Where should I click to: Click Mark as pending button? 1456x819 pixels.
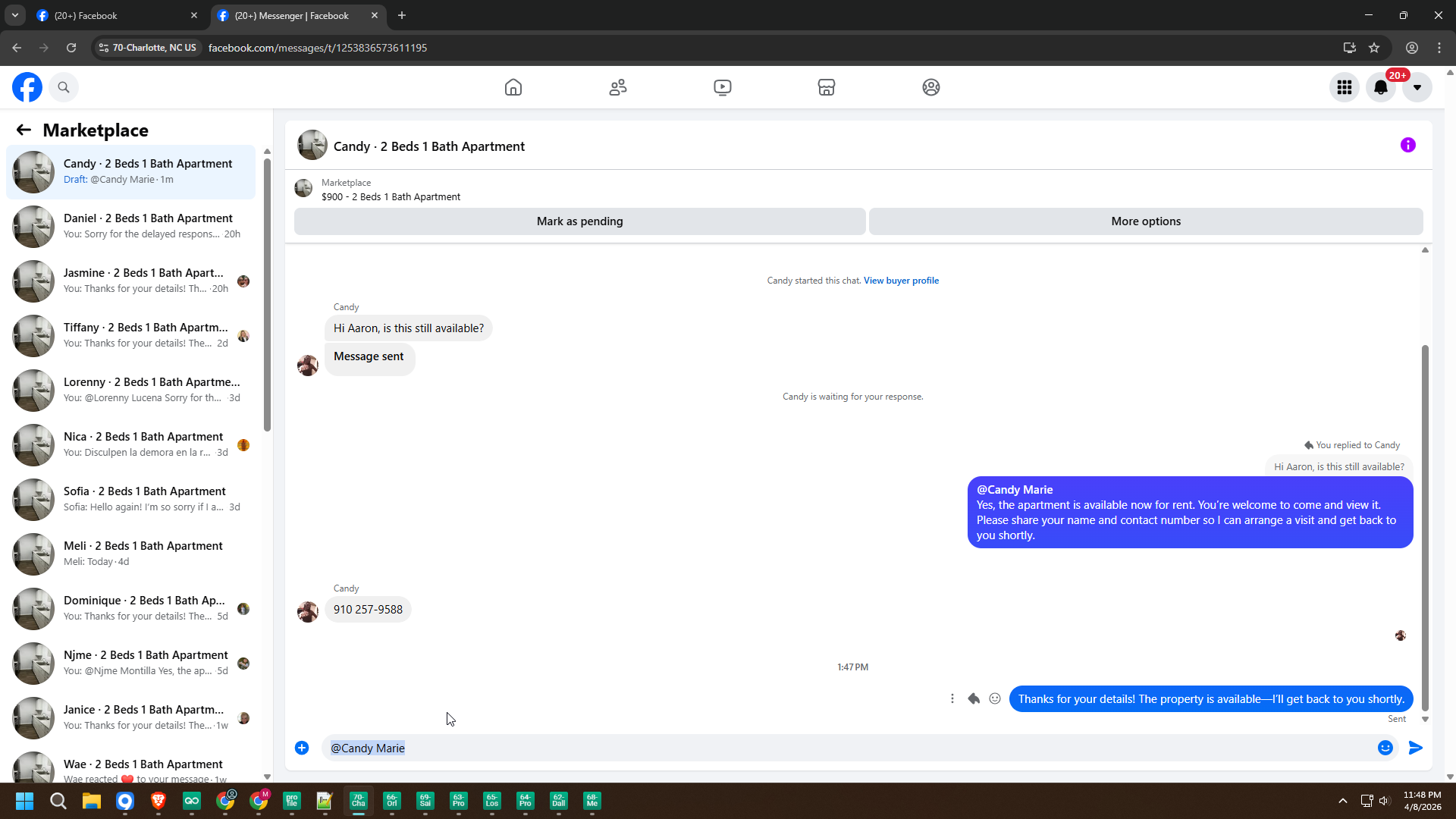click(579, 221)
